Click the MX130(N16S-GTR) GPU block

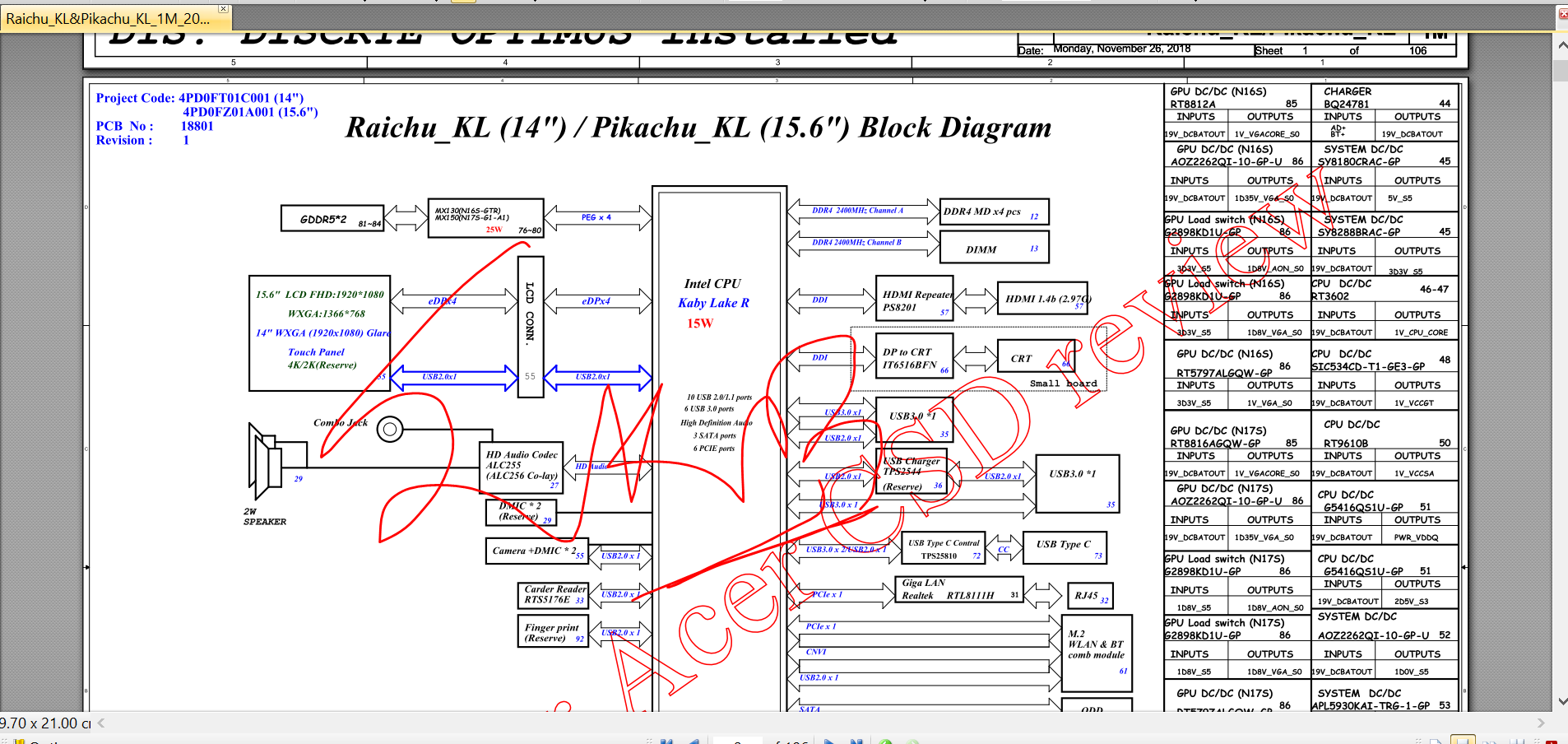click(486, 218)
